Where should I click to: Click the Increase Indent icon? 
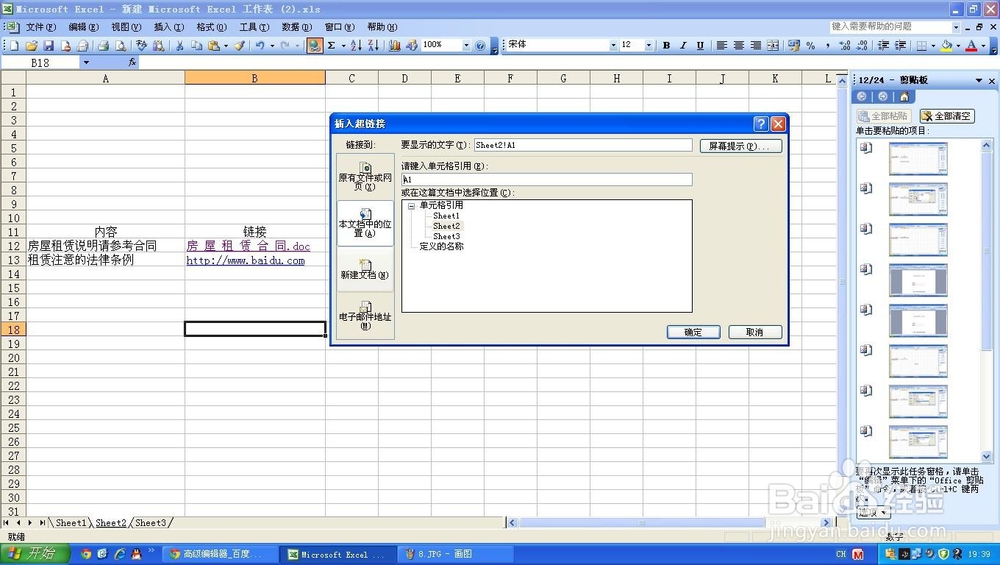pos(901,45)
